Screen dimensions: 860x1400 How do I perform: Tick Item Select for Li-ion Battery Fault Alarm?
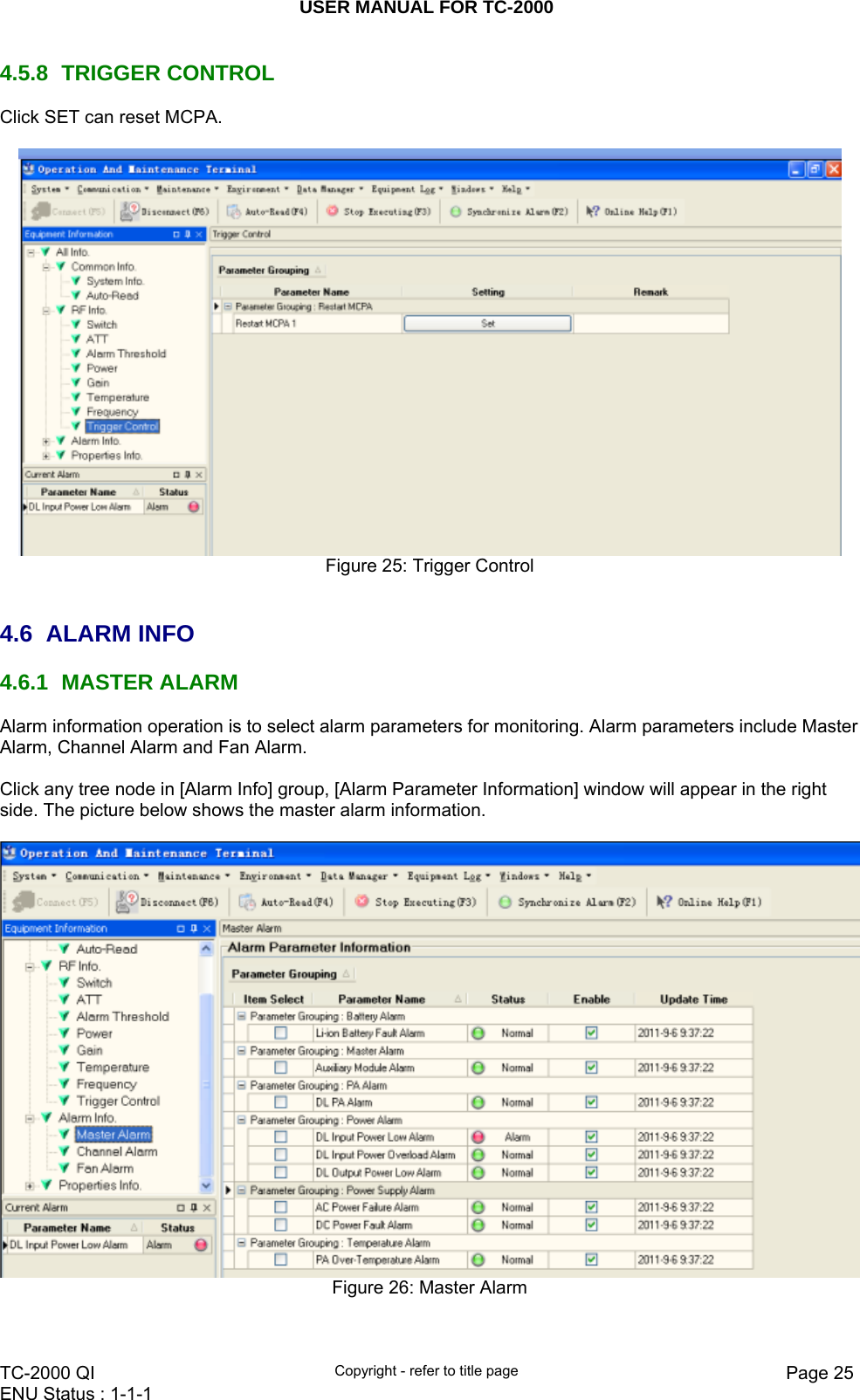[x=281, y=1033]
